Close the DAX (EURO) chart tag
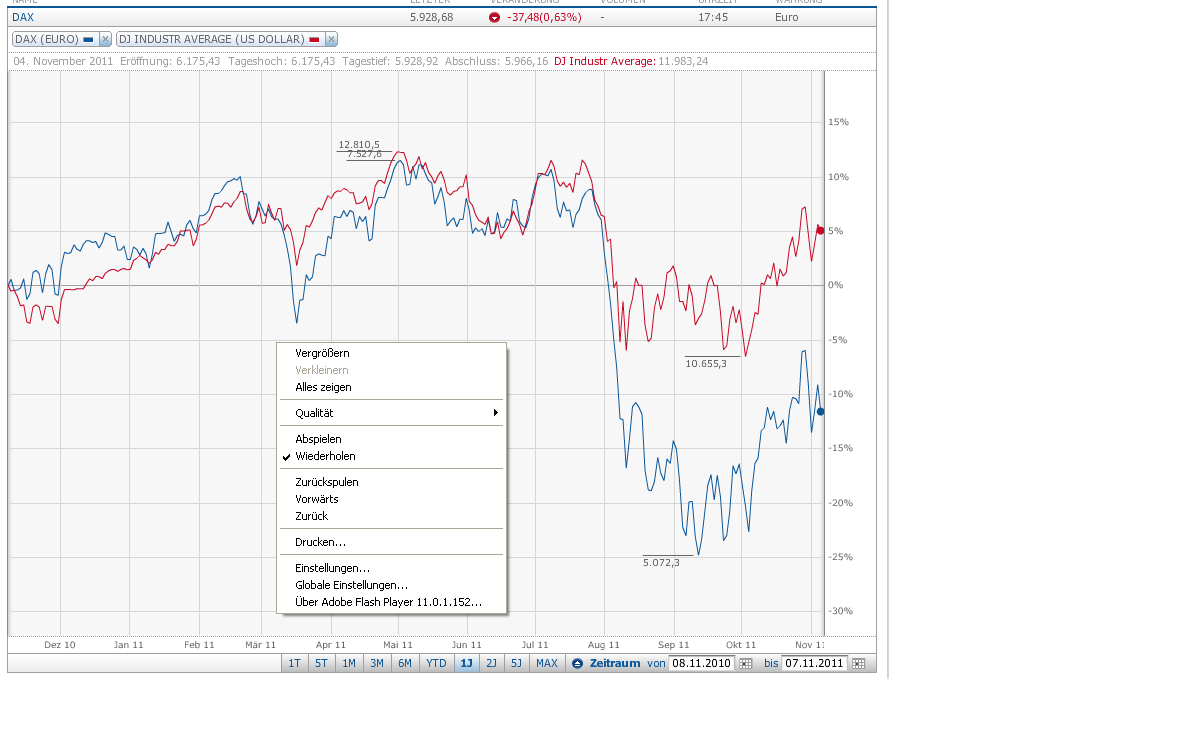 tap(106, 37)
